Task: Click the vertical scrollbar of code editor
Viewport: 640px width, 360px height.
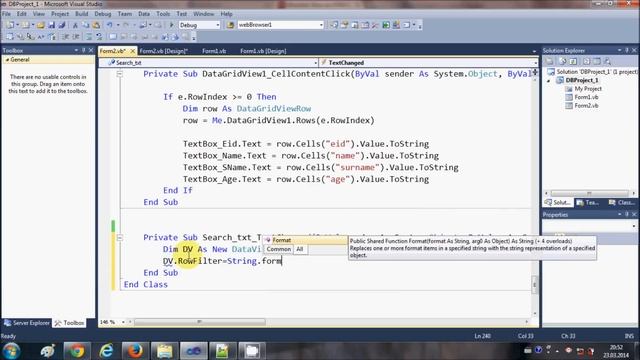Action: pos(535,285)
